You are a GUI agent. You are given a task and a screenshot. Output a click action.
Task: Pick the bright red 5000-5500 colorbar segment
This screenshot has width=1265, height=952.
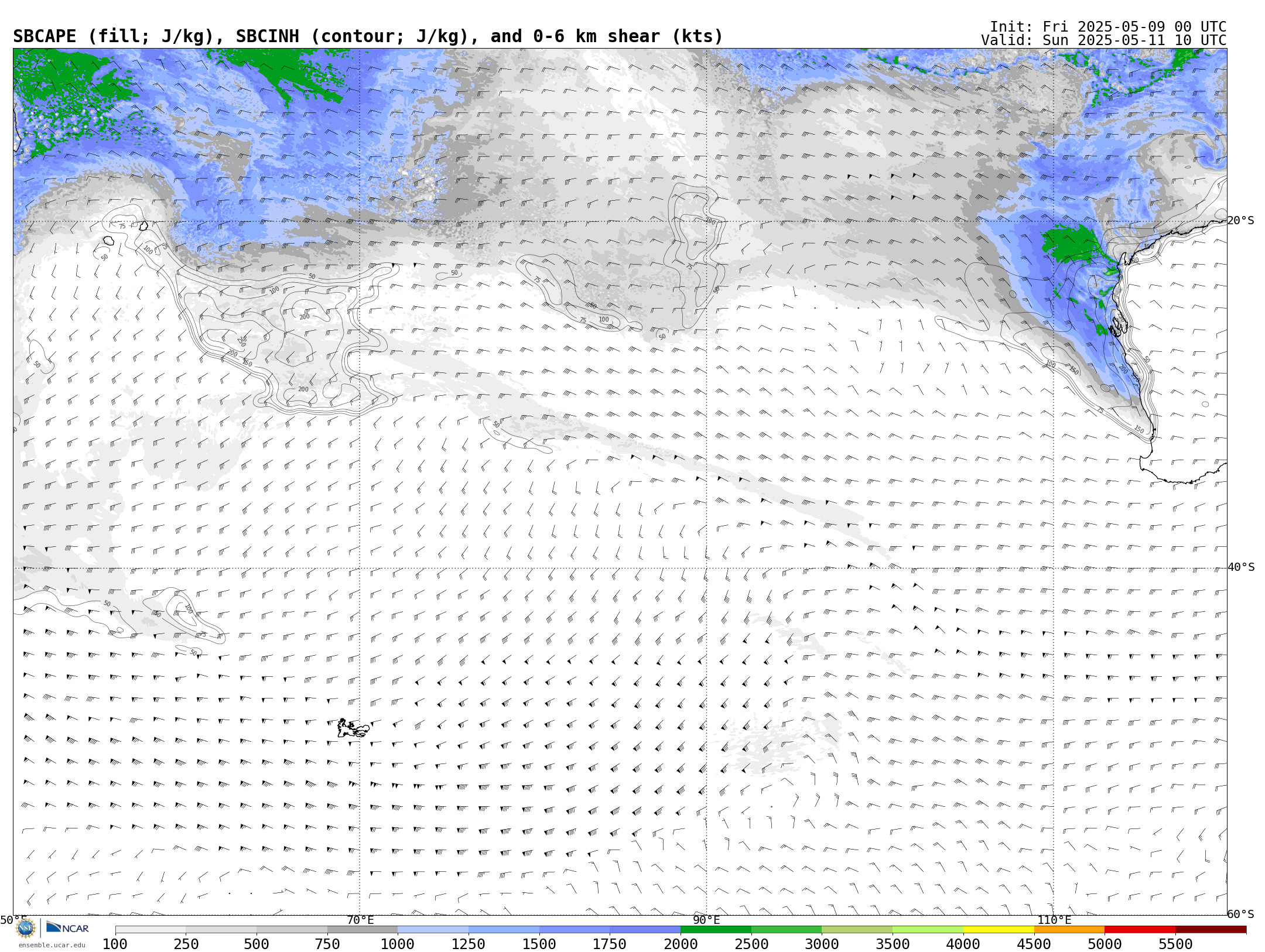tap(1140, 930)
